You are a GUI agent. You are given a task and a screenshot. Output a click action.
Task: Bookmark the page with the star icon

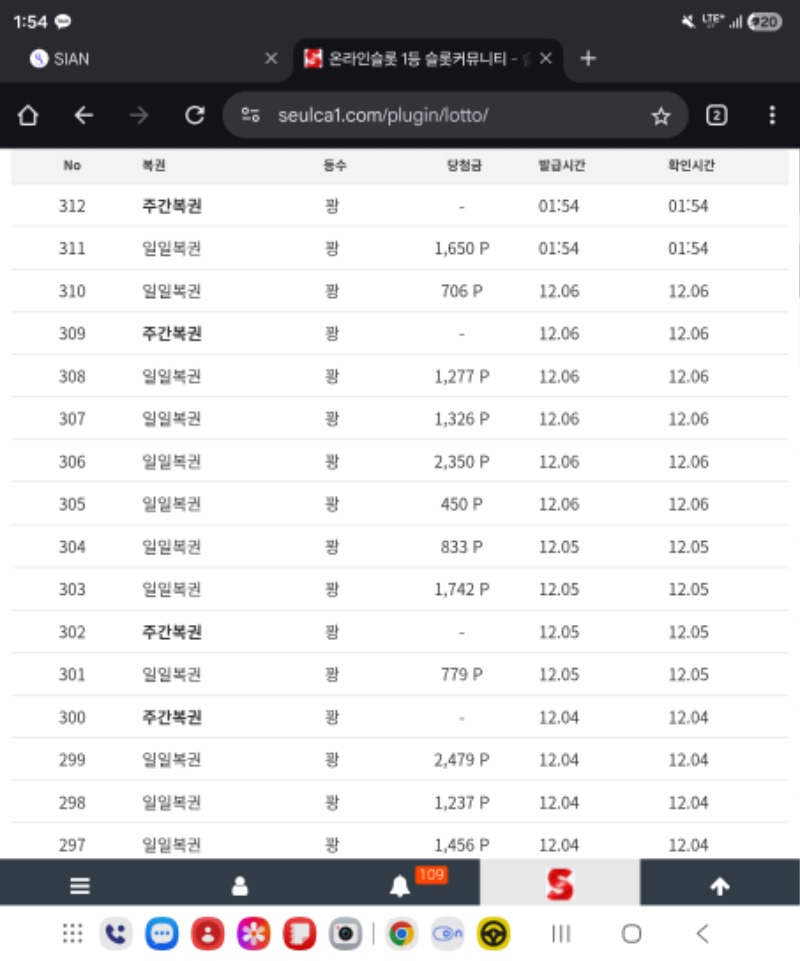coord(660,115)
